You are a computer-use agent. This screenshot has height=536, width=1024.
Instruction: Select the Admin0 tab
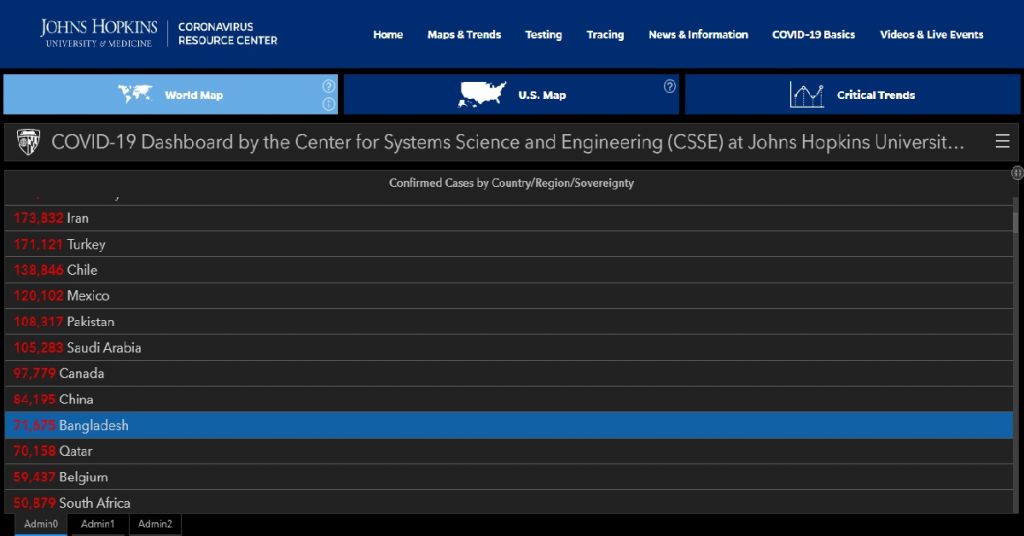[41, 524]
